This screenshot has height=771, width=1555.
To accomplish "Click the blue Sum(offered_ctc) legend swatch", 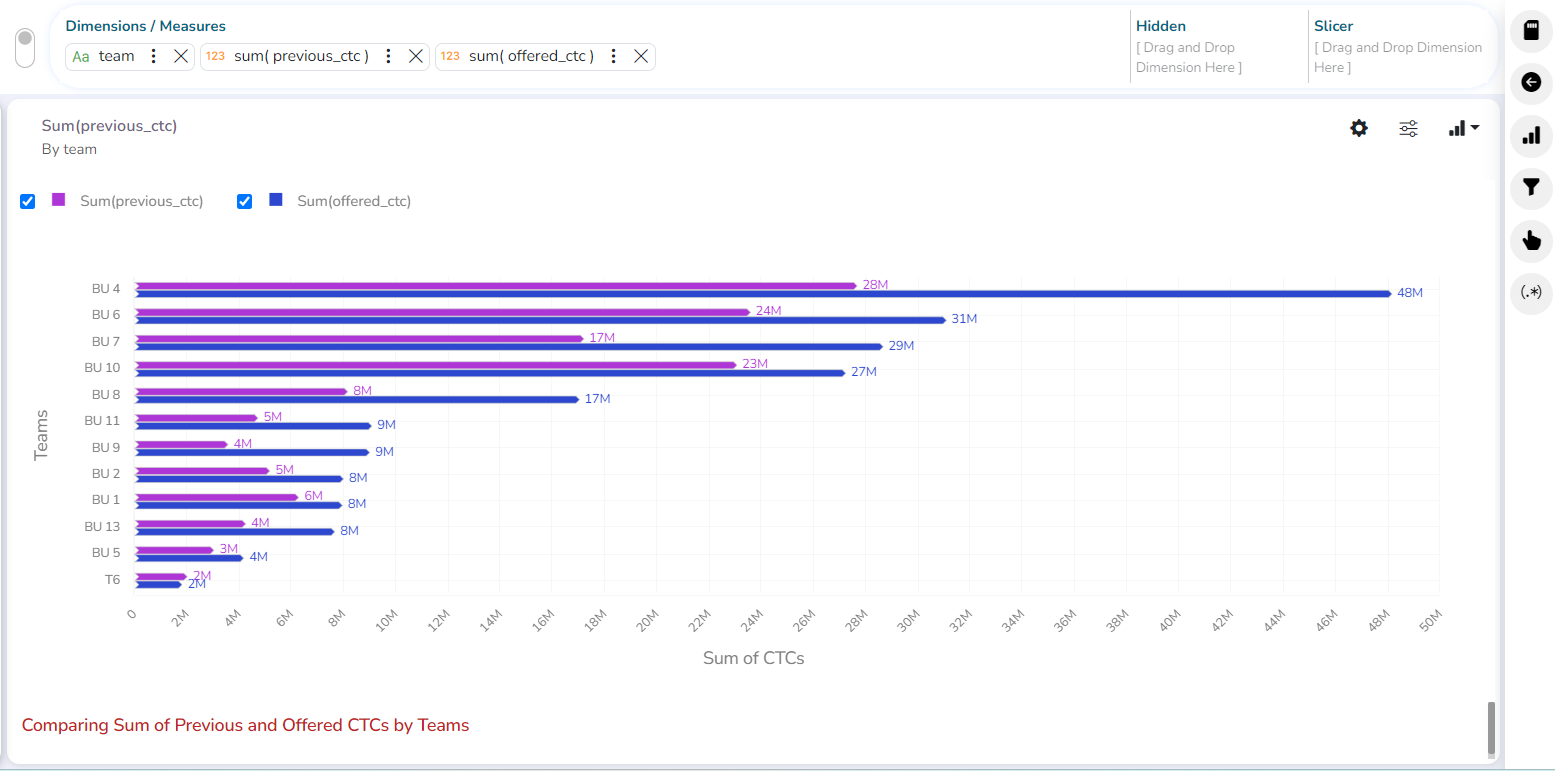I will (276, 200).
